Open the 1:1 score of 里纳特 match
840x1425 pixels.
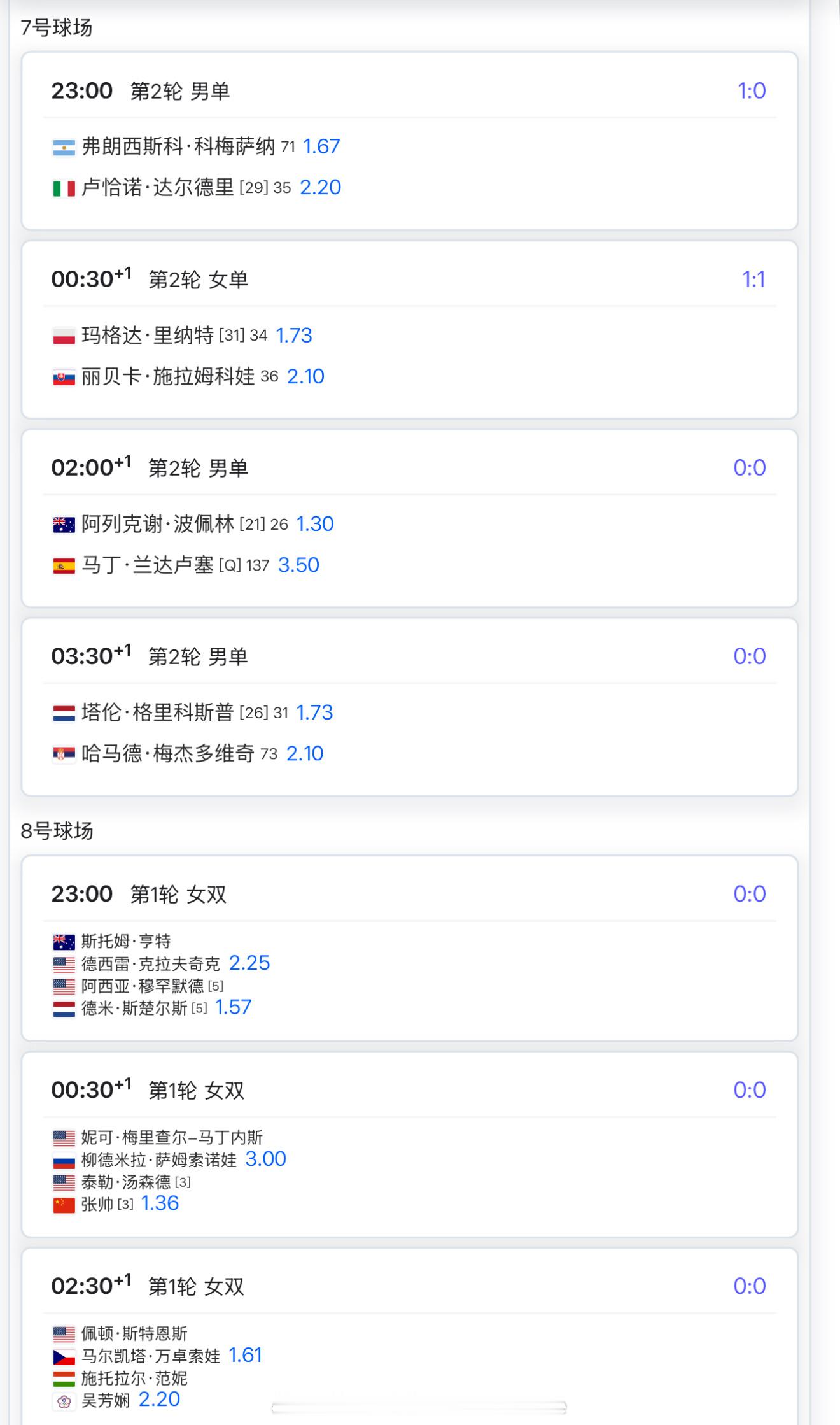753,279
